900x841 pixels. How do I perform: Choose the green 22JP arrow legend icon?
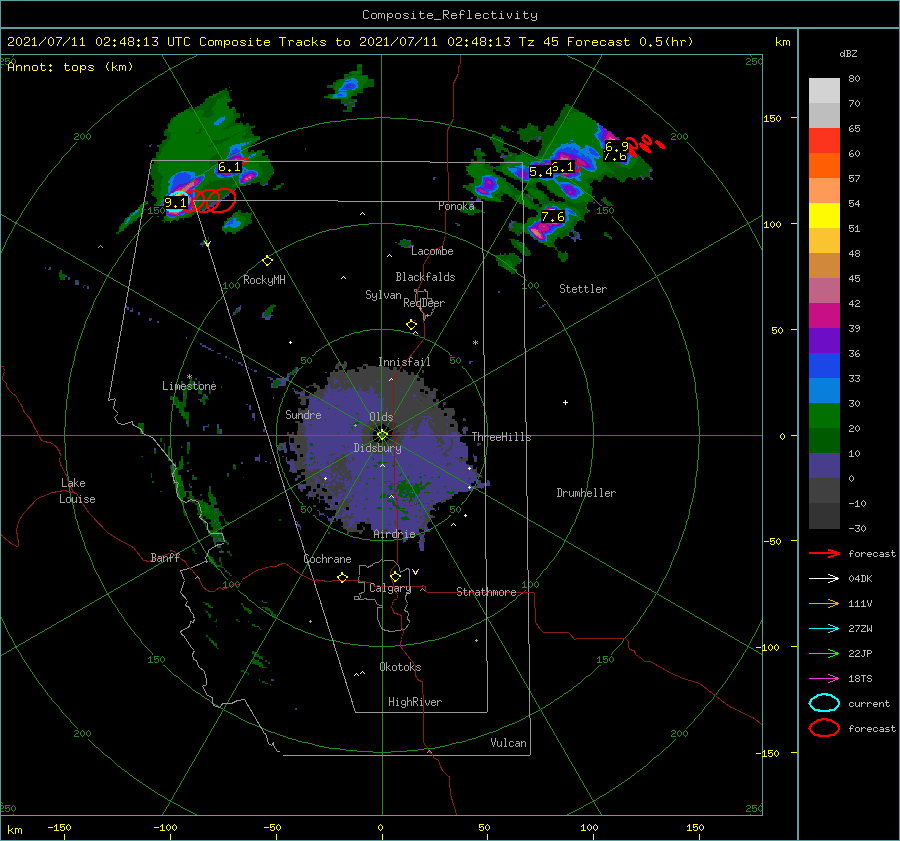pos(824,653)
